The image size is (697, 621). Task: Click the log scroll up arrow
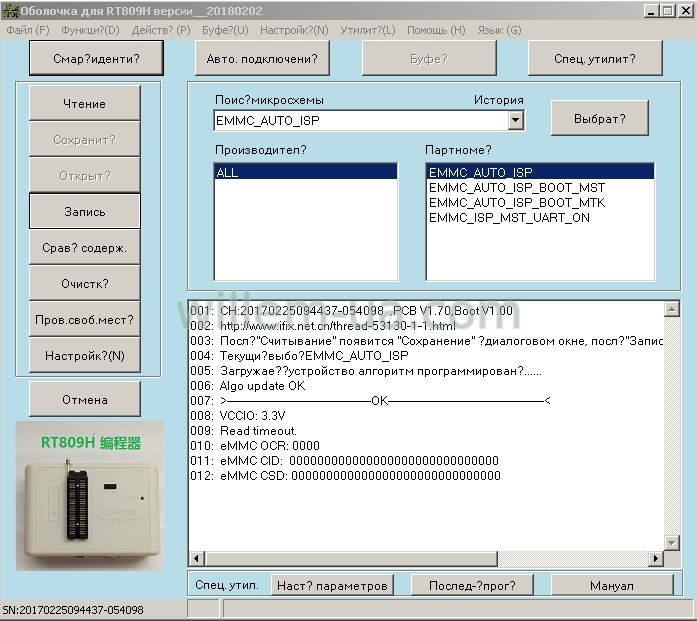[672, 308]
